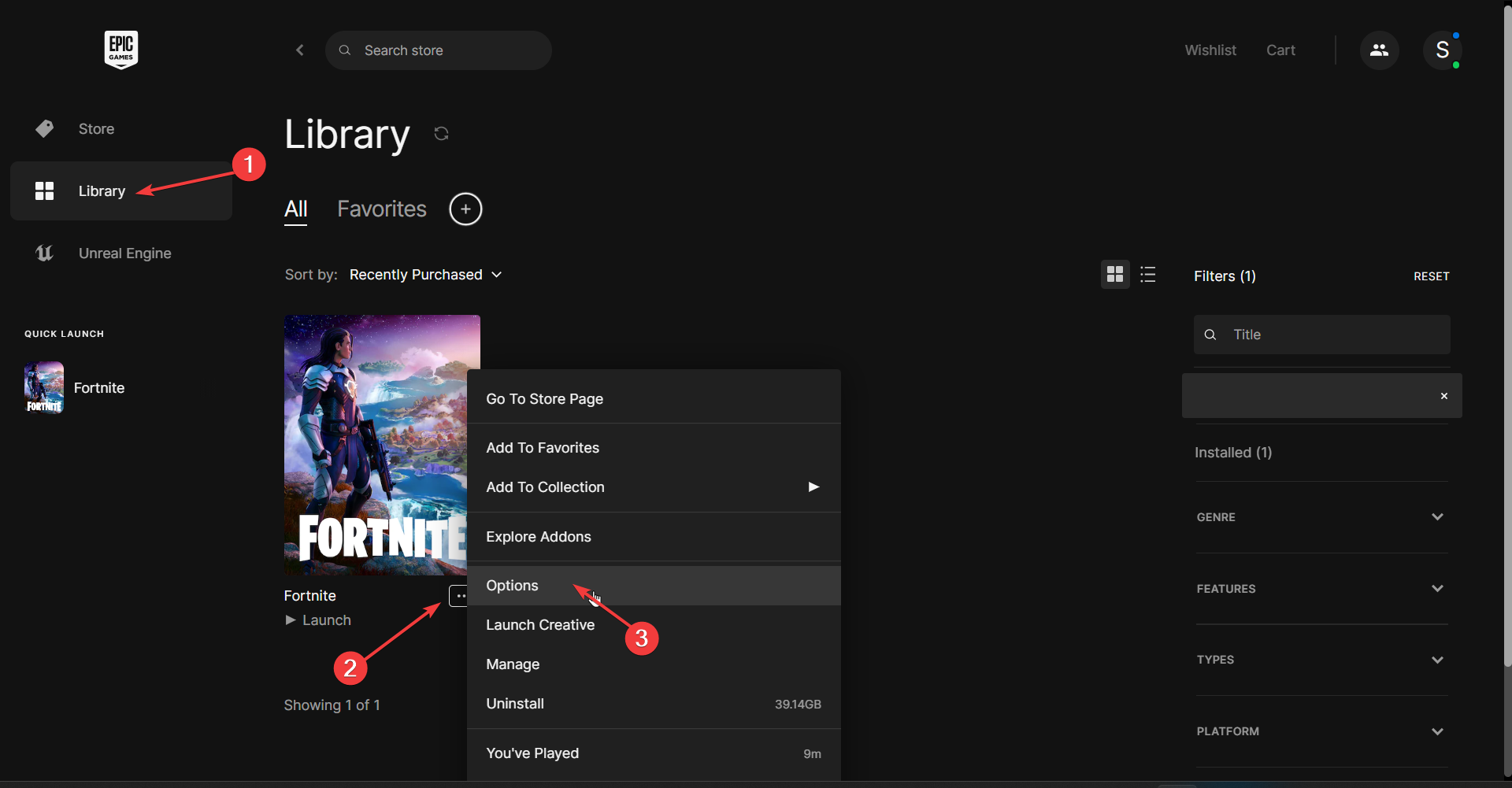Viewport: 1512px width, 788px height.
Task: Select Explore Addons menu entry
Action: click(654, 537)
